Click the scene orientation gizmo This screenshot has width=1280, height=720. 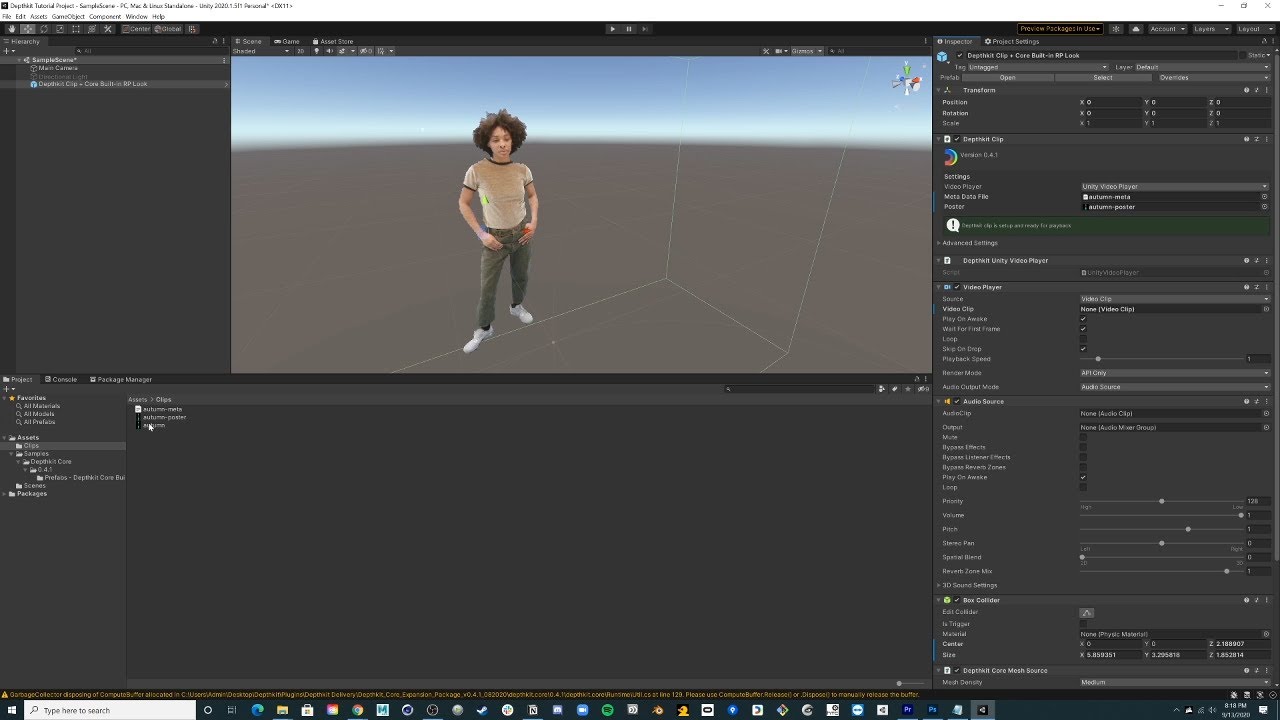[x=908, y=82]
